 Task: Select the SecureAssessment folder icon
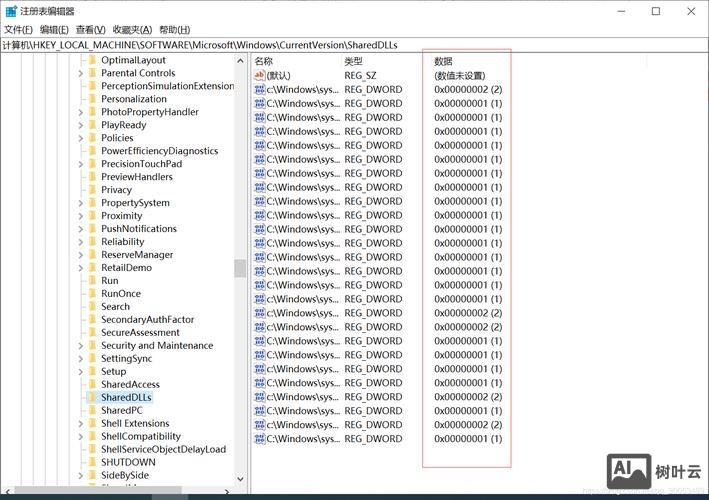[92, 333]
